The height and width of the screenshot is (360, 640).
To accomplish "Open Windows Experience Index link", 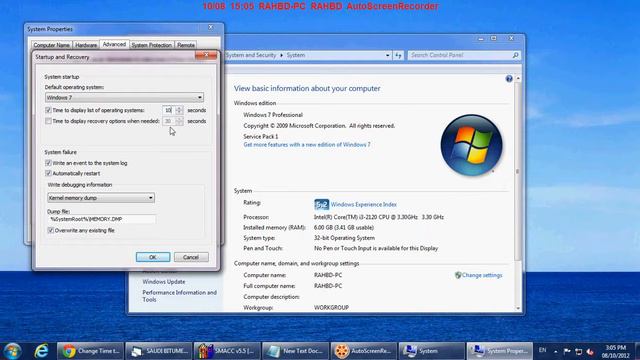I will click(x=364, y=204).
